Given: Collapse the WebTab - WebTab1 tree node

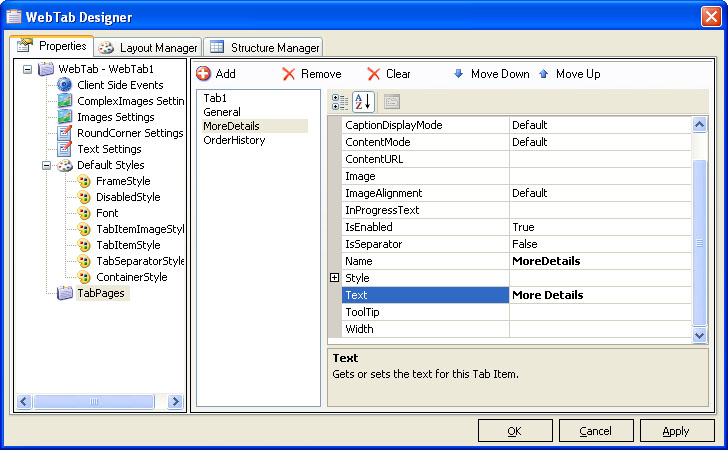Looking at the screenshot, I should [27, 69].
